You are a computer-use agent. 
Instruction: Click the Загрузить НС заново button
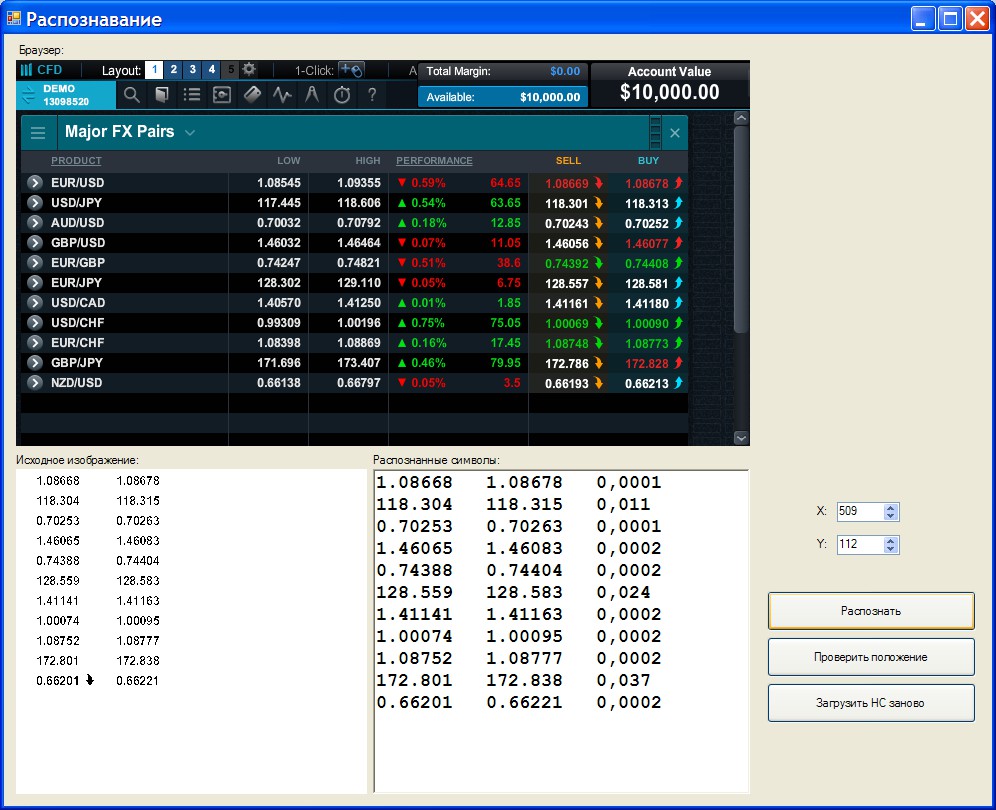pos(871,703)
